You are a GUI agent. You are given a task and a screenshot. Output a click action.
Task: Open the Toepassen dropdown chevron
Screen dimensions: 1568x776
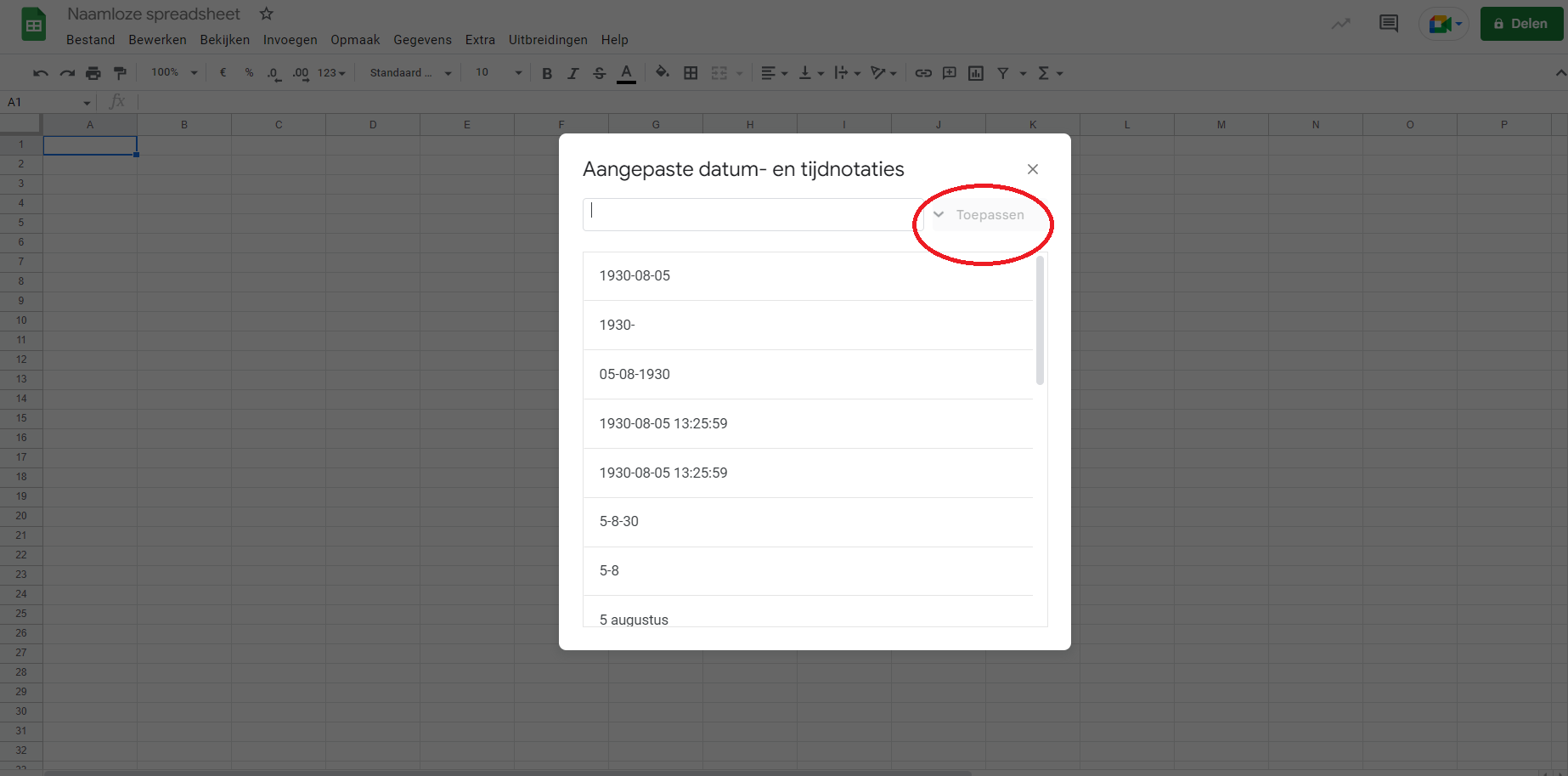point(938,214)
